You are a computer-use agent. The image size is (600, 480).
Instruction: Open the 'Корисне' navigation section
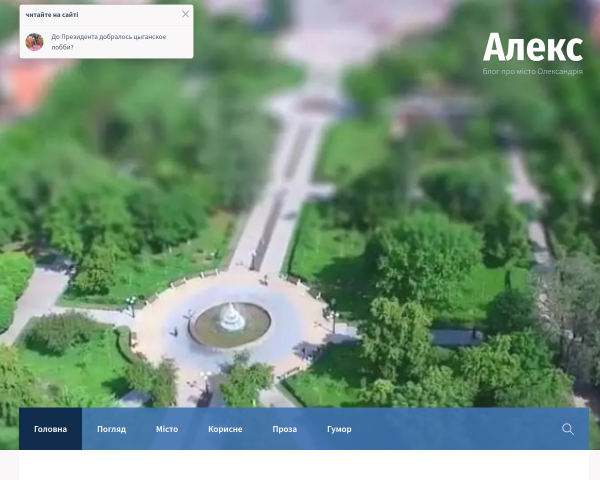click(x=225, y=429)
